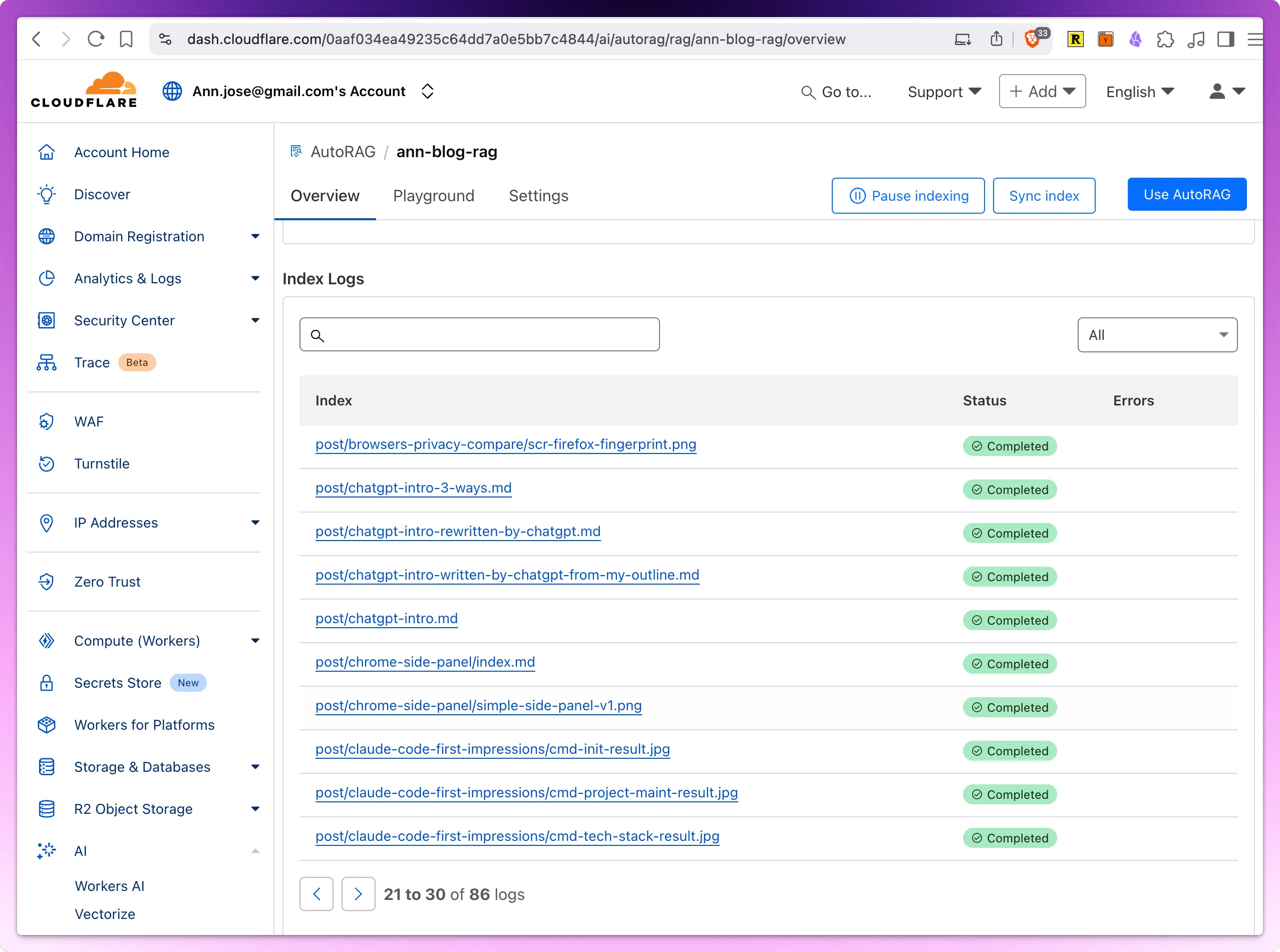Screen dimensions: 1280x952
Task: Open the browser extensions puzzle icon
Action: pos(1166,39)
